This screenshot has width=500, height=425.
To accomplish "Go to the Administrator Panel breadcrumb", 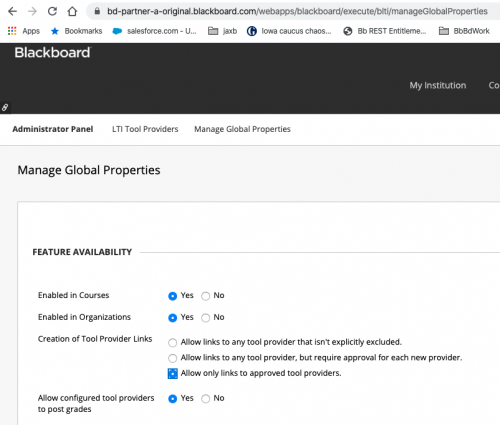I will [x=53, y=129].
